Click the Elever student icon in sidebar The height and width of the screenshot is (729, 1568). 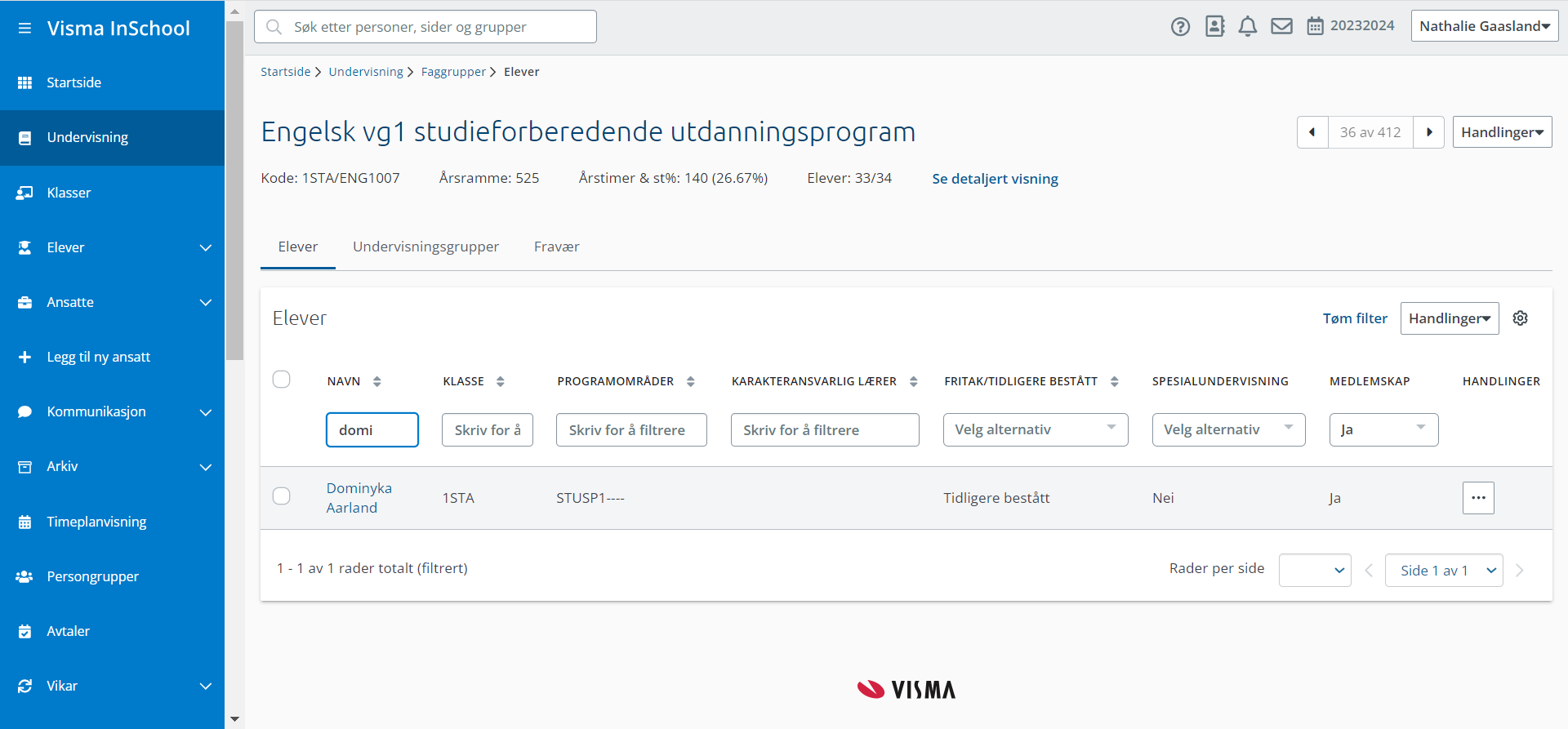point(24,247)
